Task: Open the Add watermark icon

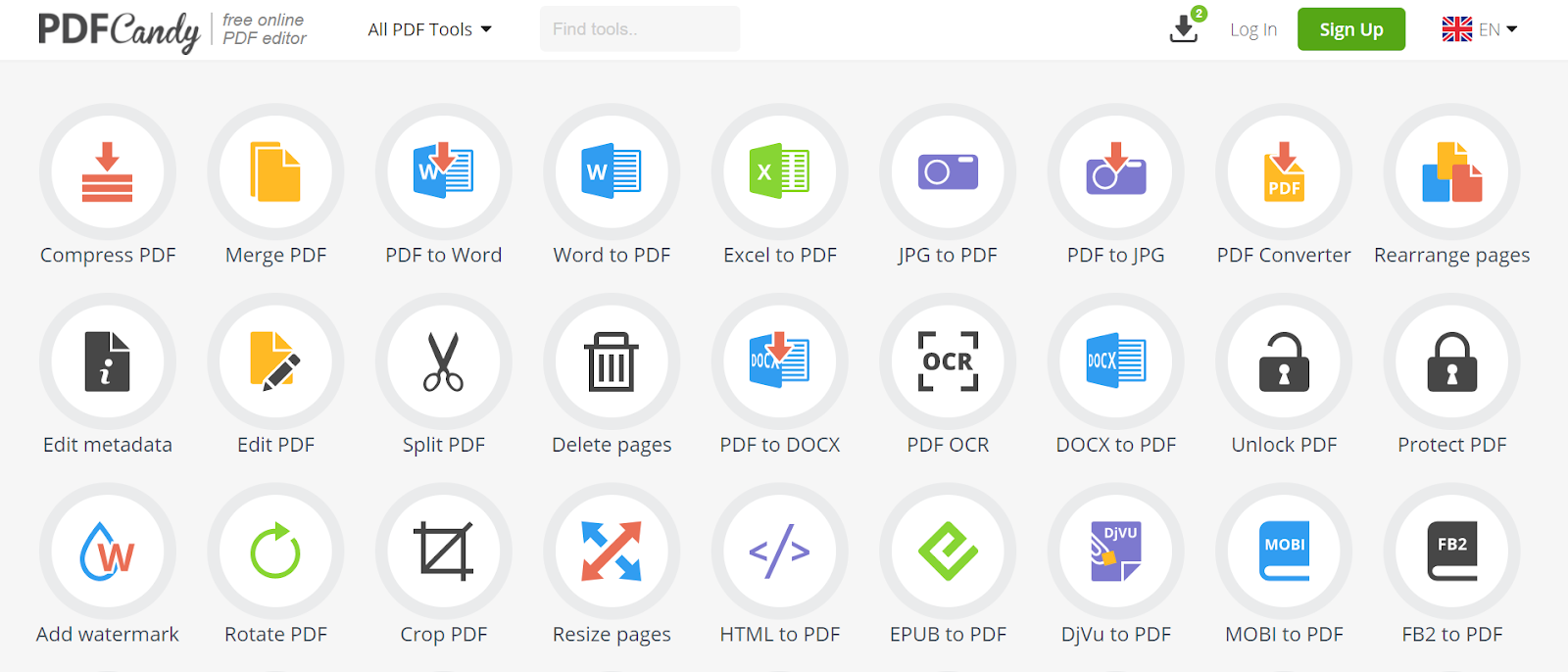Action: pyautogui.click(x=108, y=552)
